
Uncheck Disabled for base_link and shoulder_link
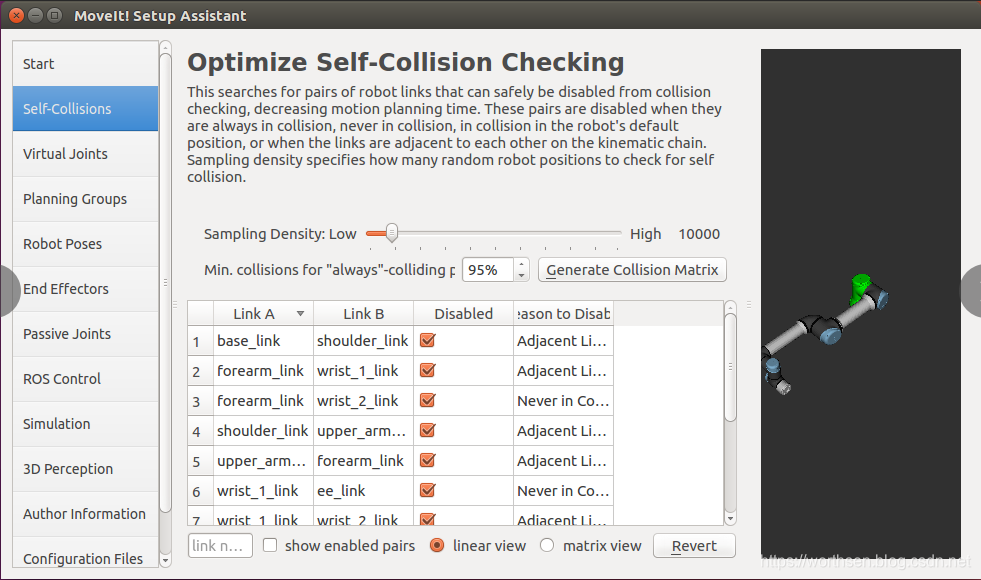428,340
